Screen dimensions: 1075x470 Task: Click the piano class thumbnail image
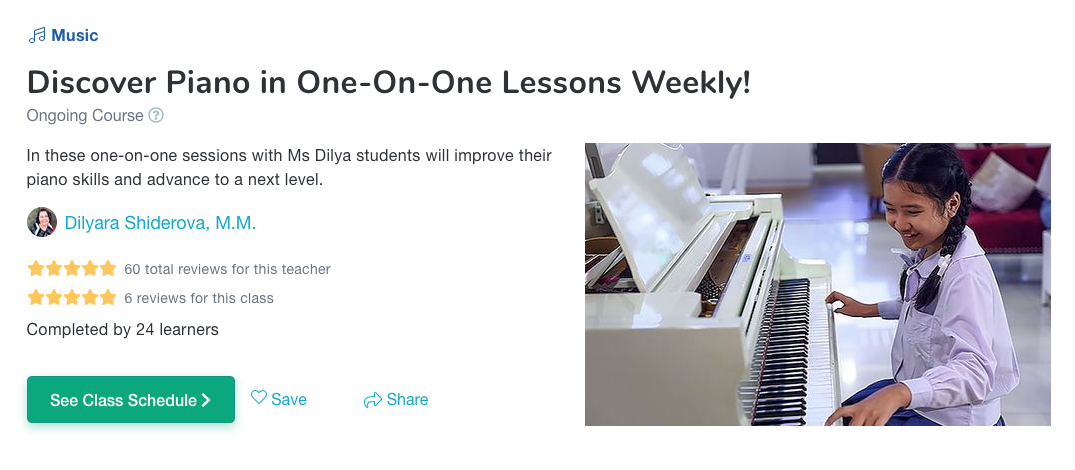[817, 284]
